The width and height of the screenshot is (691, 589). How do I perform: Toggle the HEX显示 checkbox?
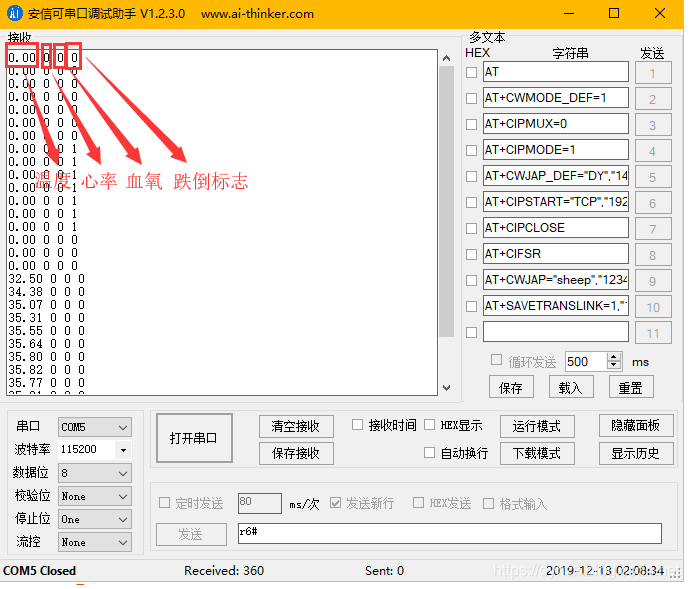pyautogui.click(x=429, y=425)
